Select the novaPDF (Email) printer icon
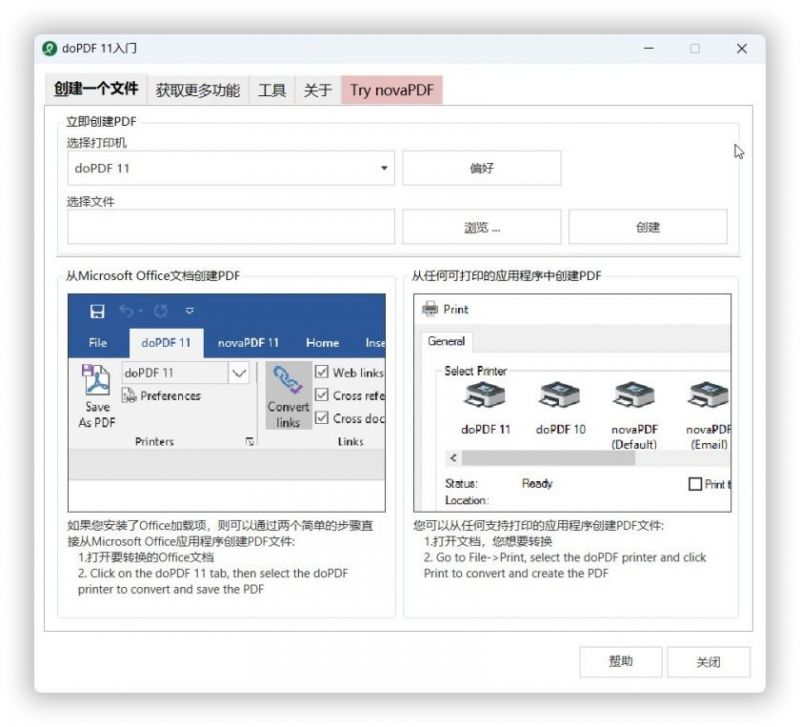Screen dimensions: 800x727 point(709,395)
